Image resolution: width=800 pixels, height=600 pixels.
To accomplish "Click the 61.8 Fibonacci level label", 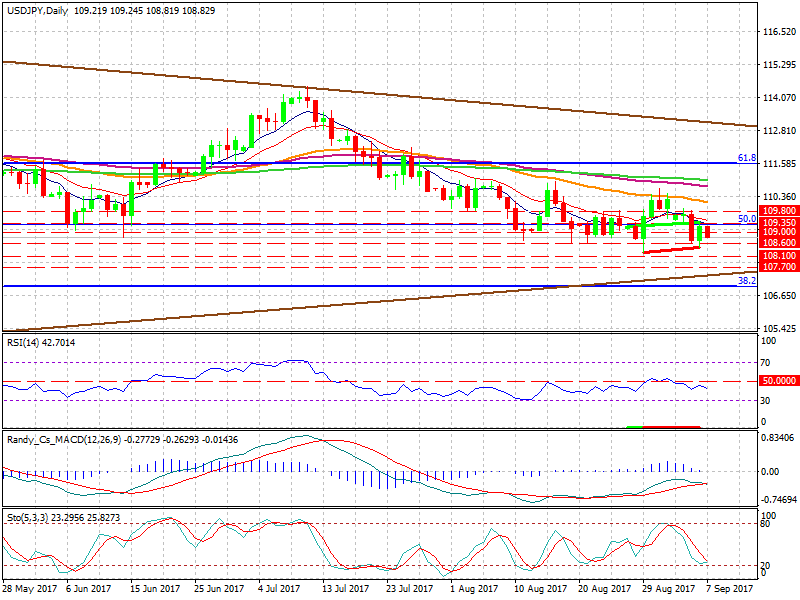I will (x=747, y=158).
